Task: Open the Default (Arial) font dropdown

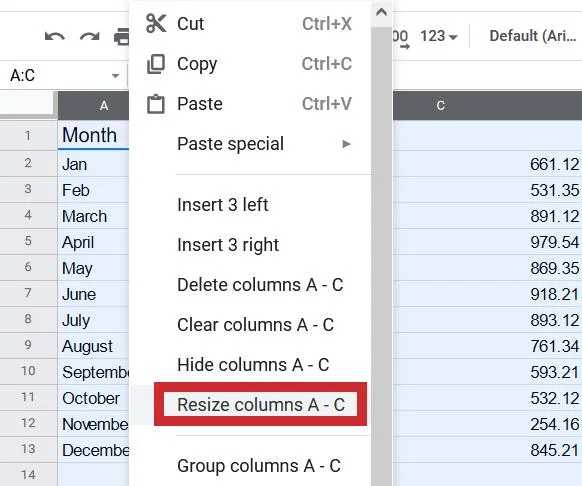Action: (x=534, y=36)
